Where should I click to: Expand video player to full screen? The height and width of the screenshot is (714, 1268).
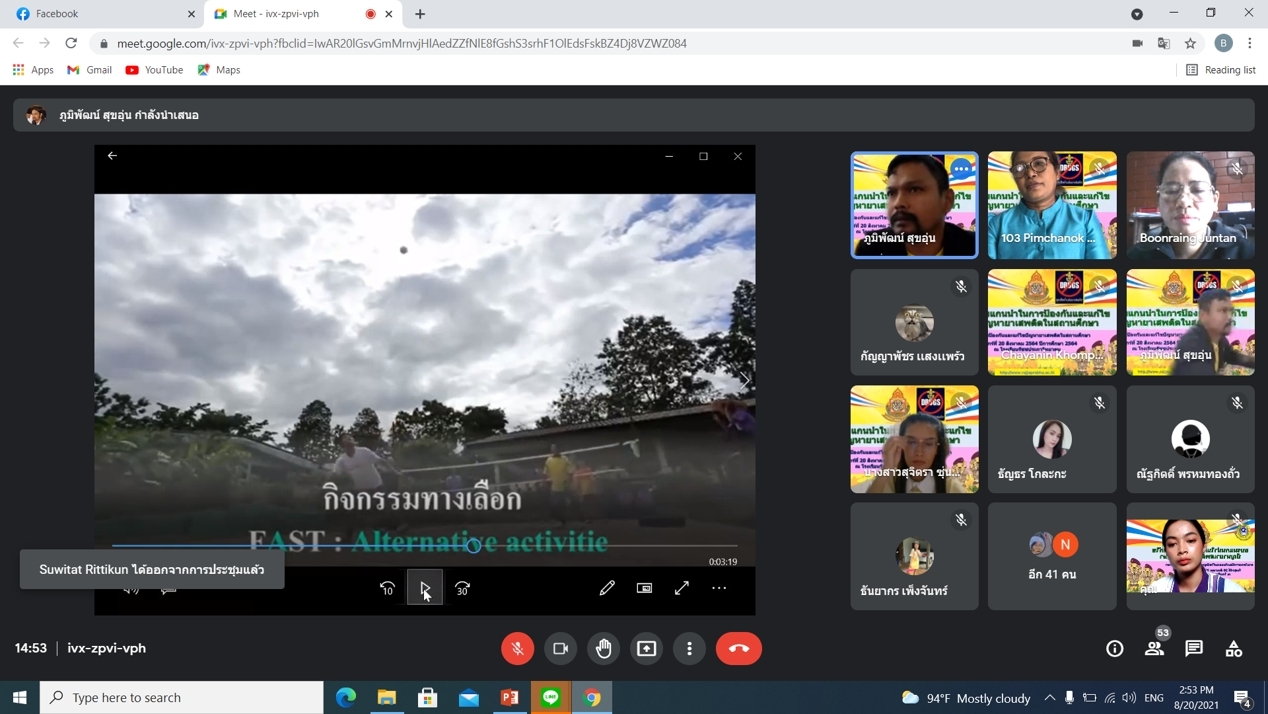tap(682, 588)
